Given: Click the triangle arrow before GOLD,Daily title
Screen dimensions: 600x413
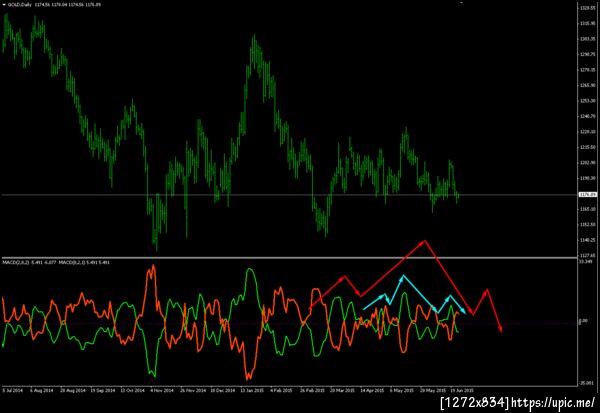Looking at the screenshot, I should 4,5.
